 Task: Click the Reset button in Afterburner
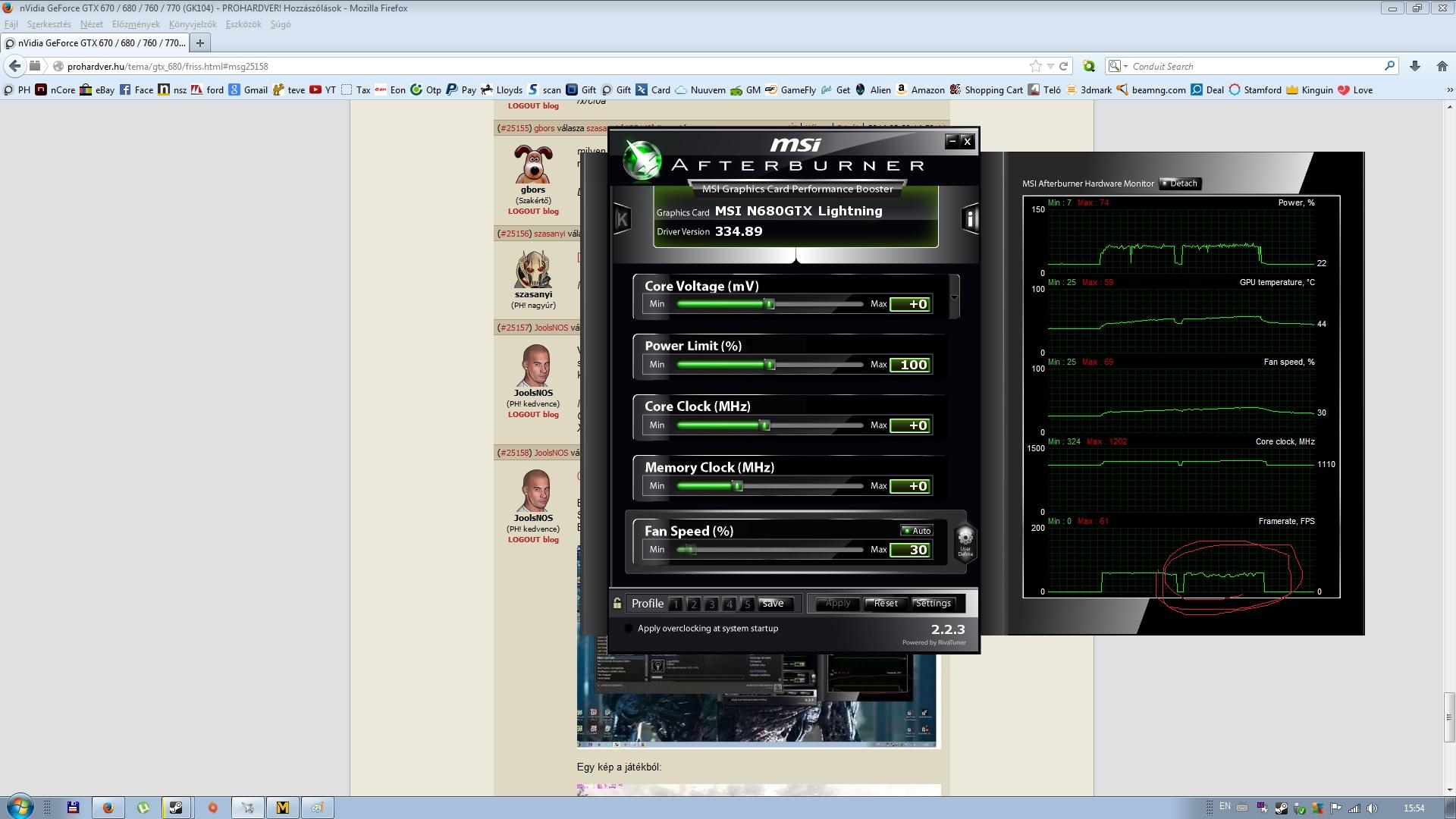(x=885, y=604)
